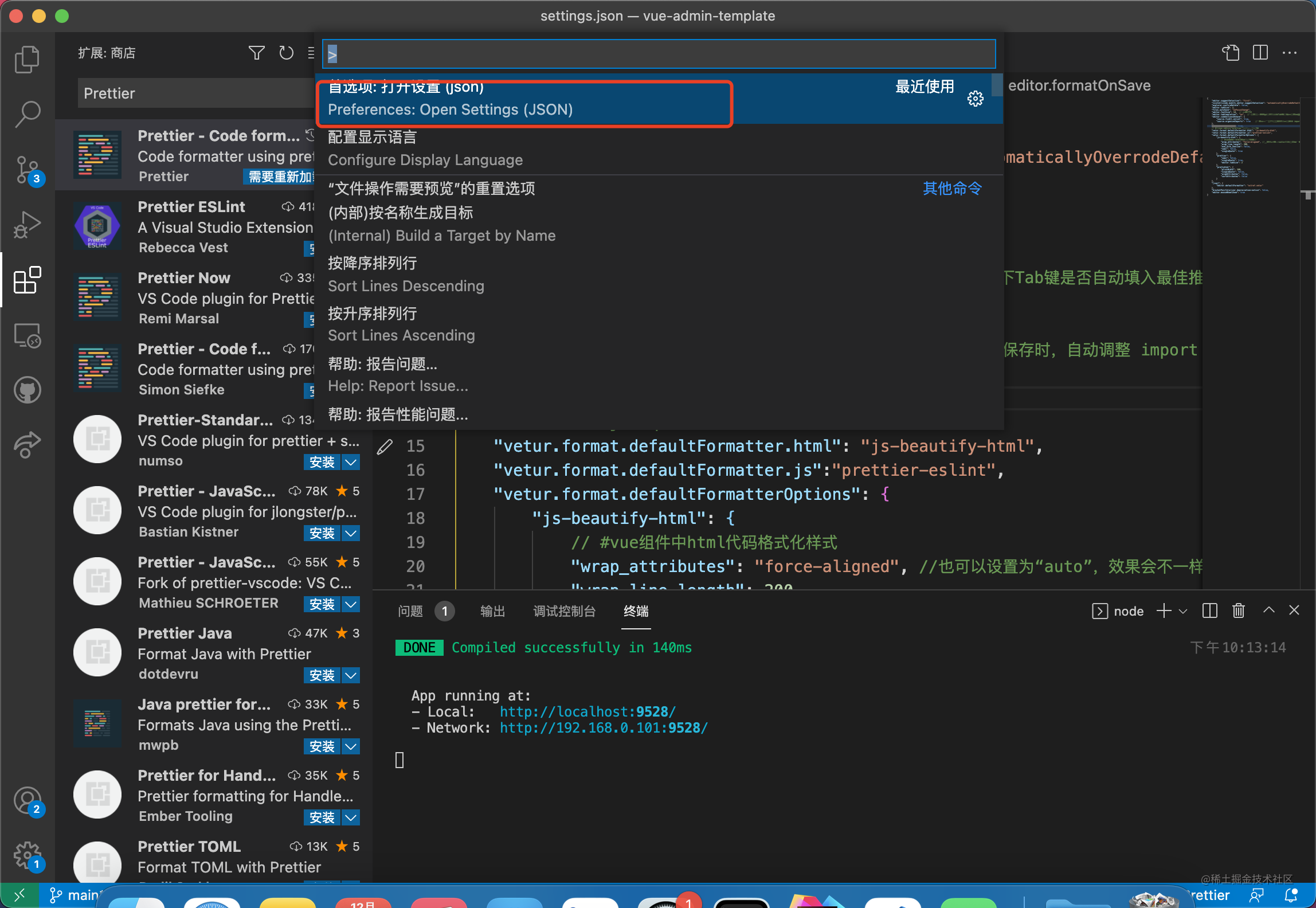The image size is (1316, 908).
Task: Click the filter icon in Extensions panel
Action: click(256, 52)
